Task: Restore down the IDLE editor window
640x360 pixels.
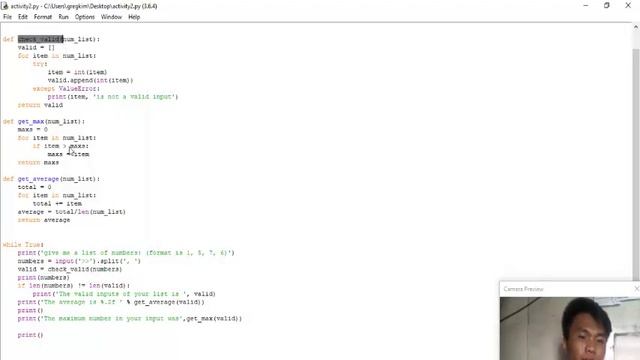Action: pos(607,5)
